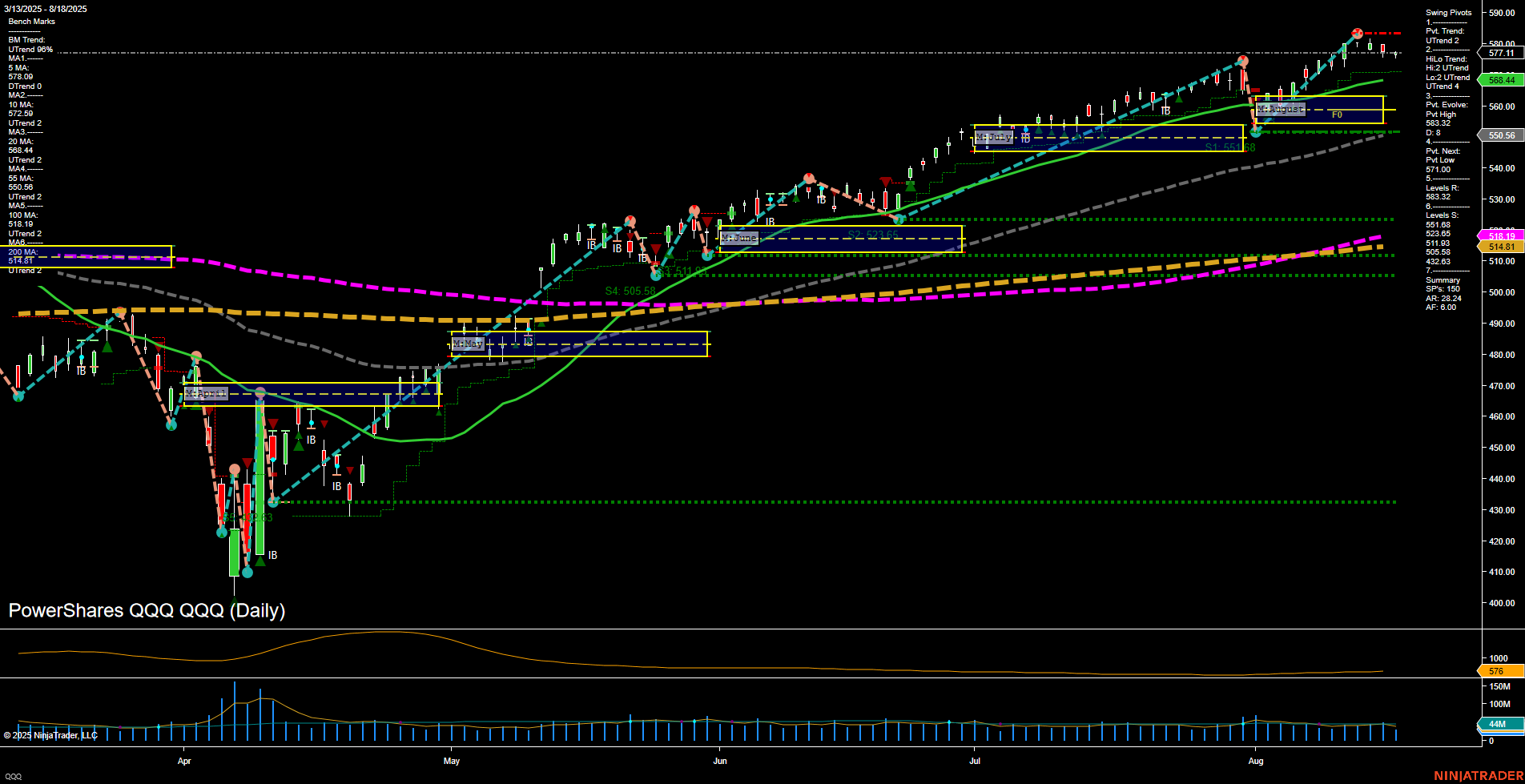
Task: Click the Swing Pivots panel header
Action: tap(1447, 12)
